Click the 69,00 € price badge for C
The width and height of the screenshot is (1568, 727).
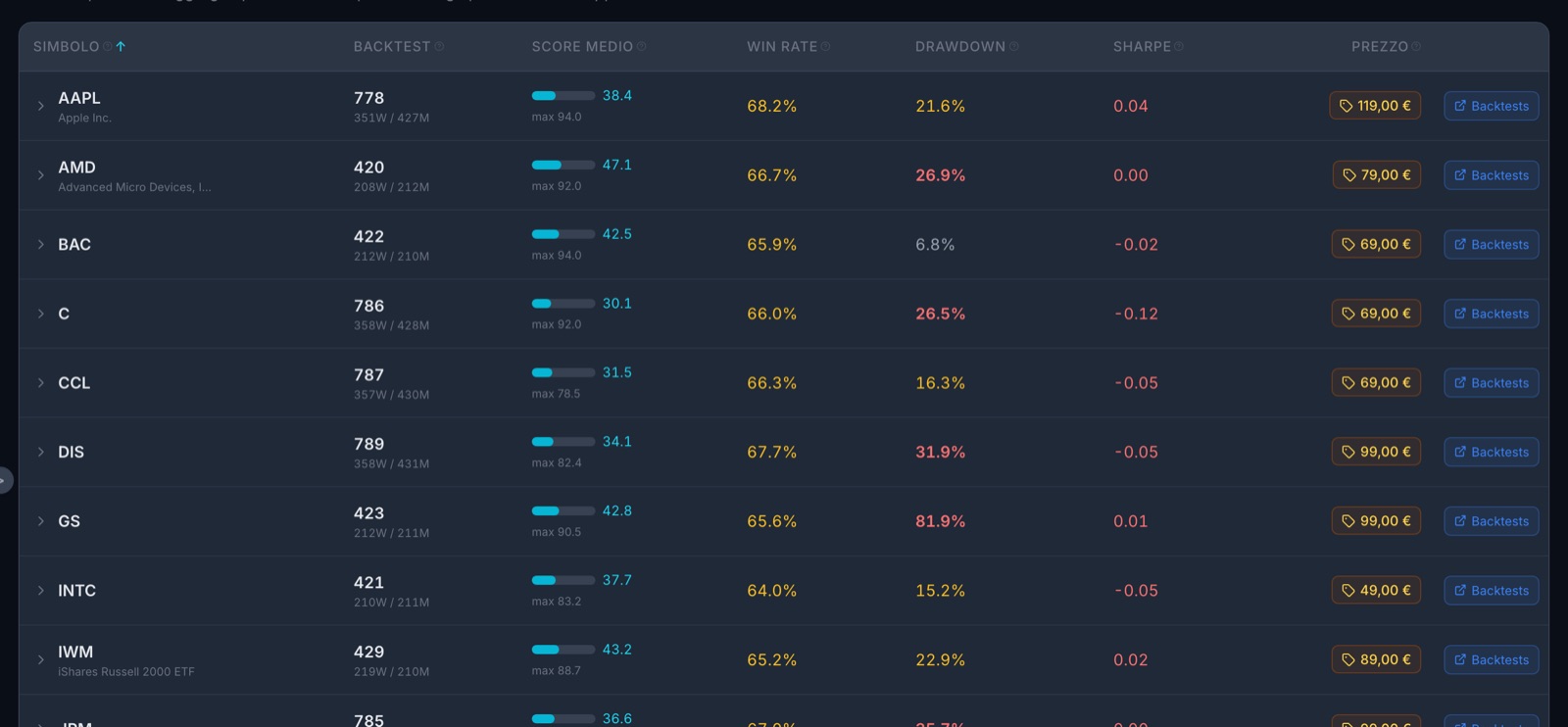pyautogui.click(x=1376, y=314)
